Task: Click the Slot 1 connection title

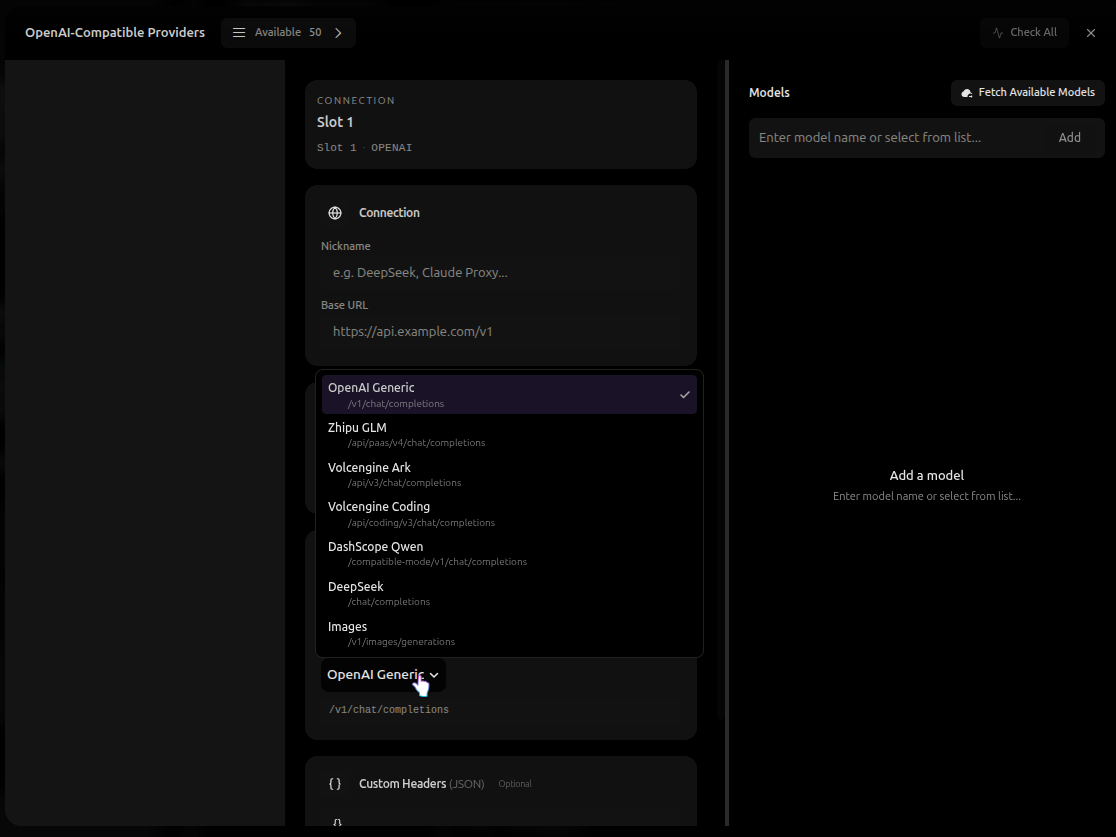Action: pos(335,122)
